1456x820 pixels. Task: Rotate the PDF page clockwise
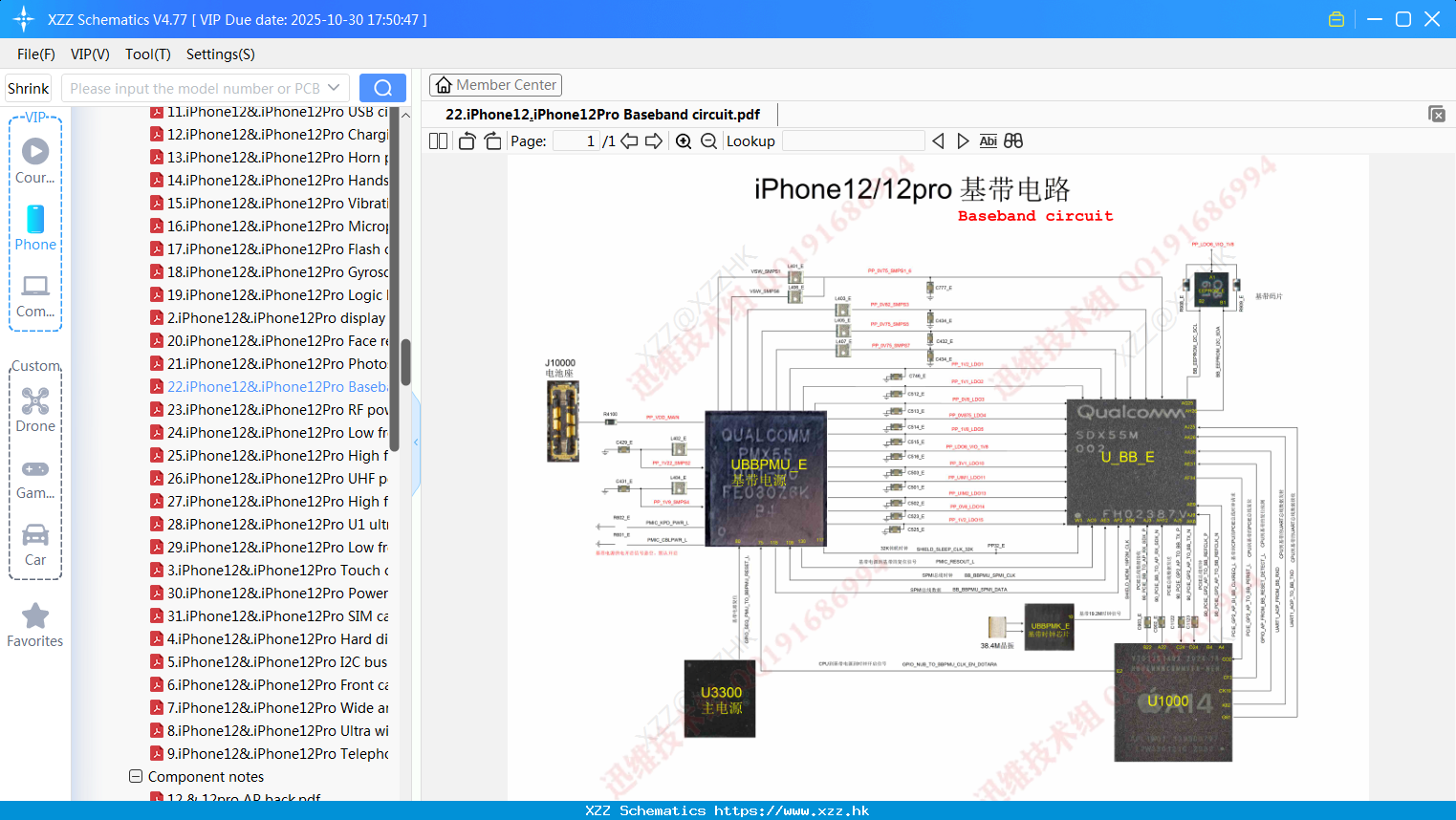[491, 140]
